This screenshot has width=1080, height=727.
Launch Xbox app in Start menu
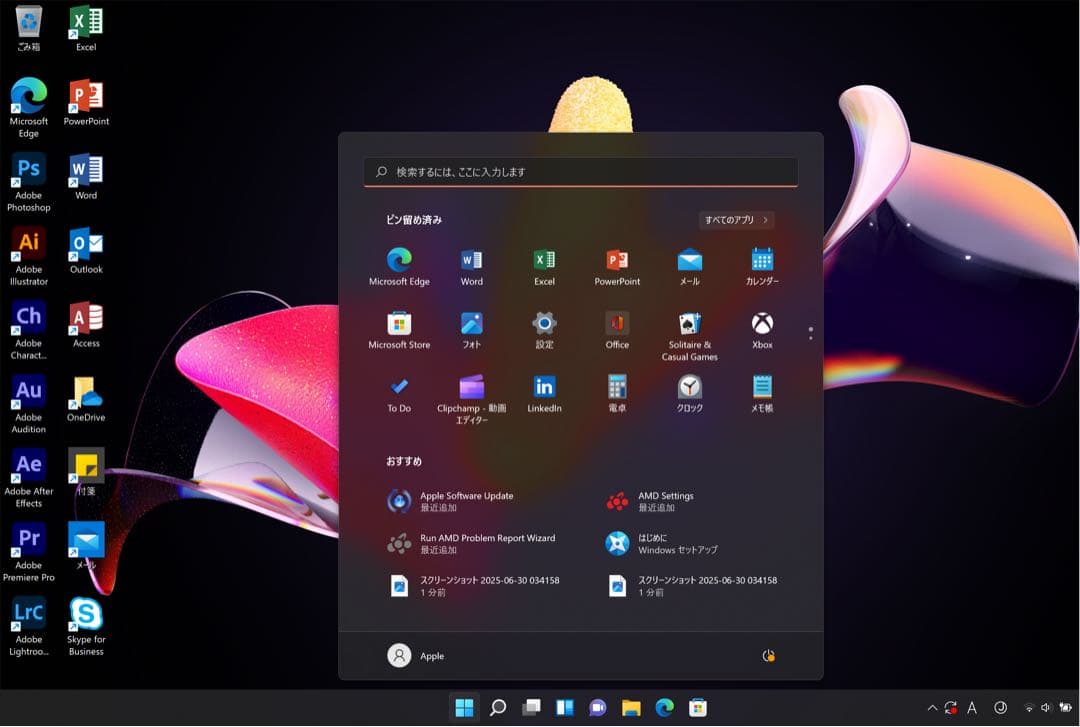point(762,324)
